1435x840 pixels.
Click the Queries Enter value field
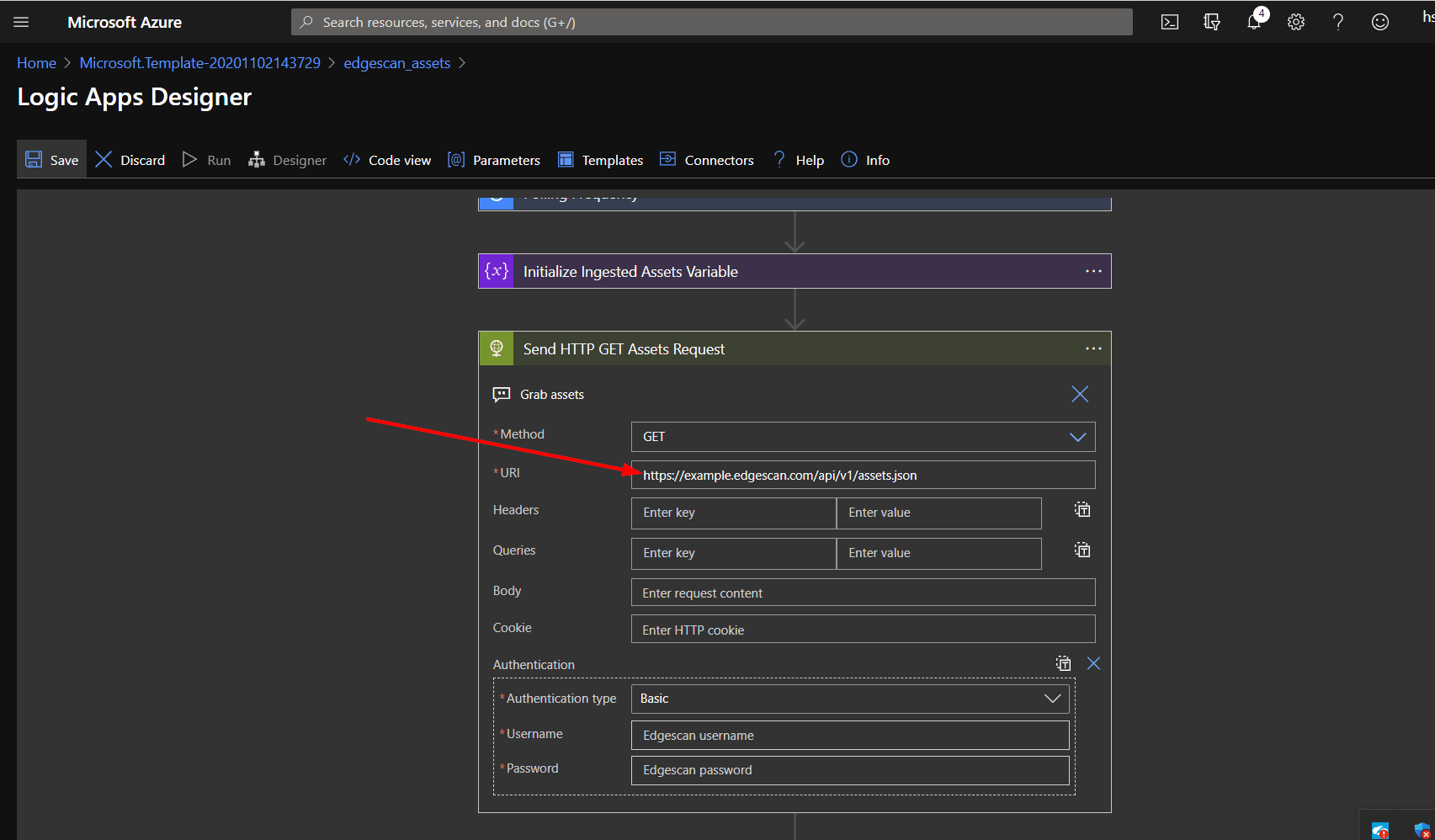click(x=939, y=553)
